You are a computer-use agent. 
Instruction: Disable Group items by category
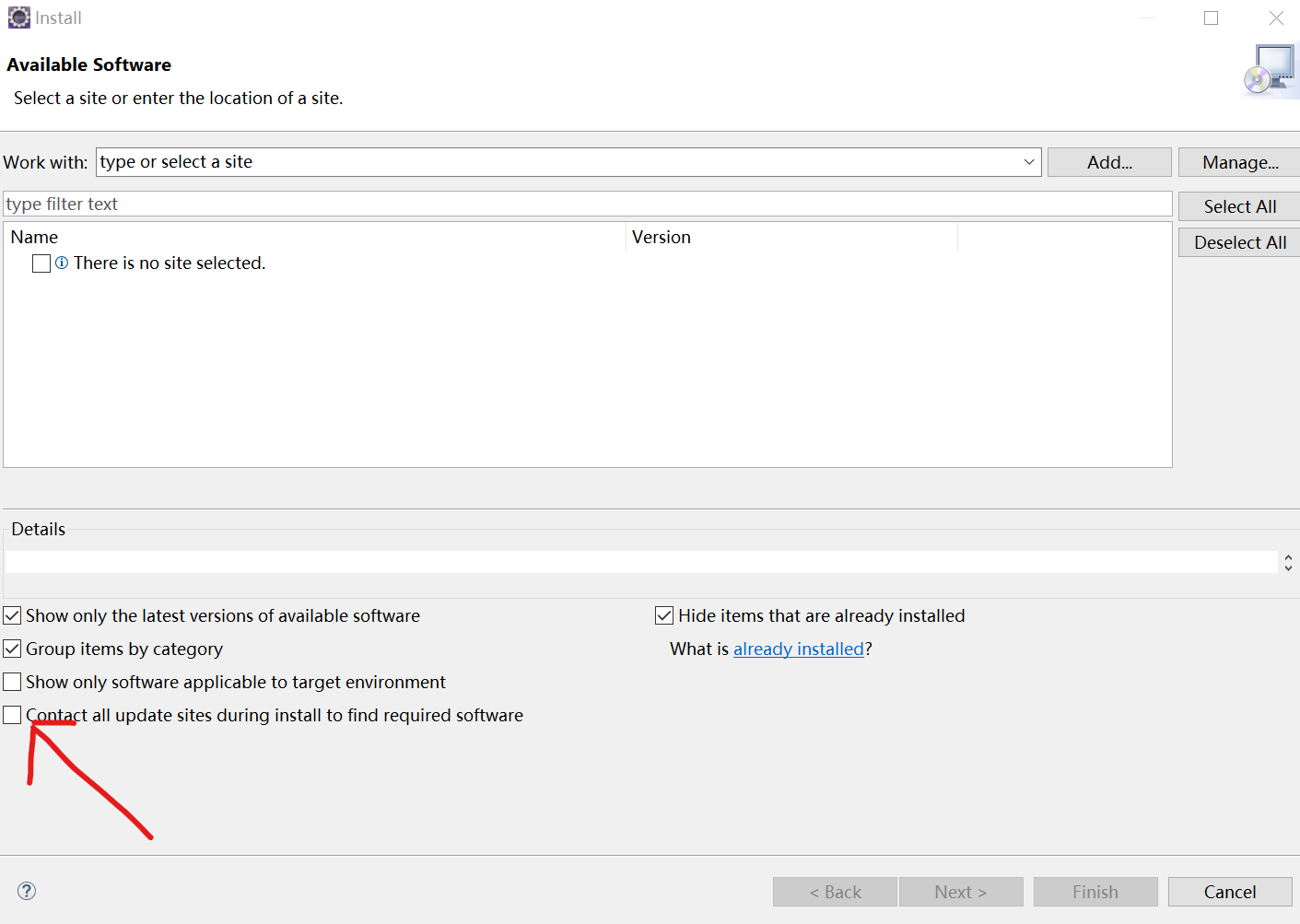click(12, 649)
